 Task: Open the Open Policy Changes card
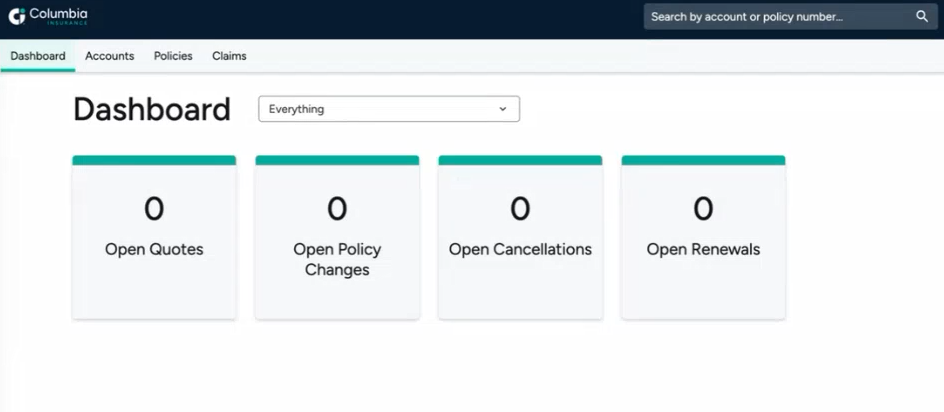pos(337,237)
